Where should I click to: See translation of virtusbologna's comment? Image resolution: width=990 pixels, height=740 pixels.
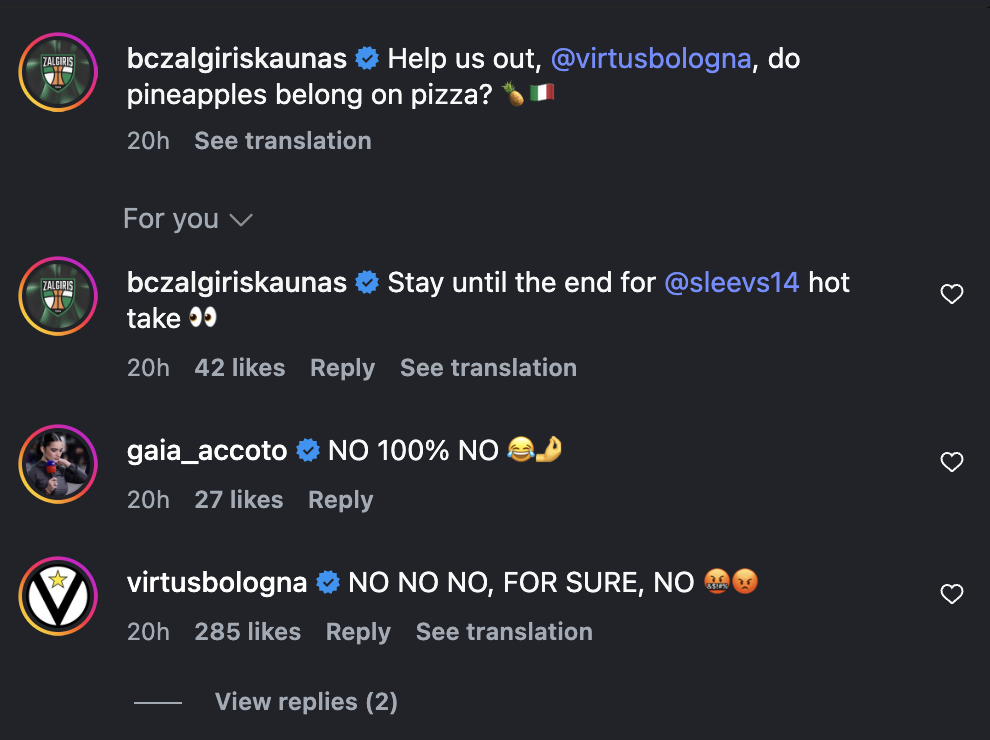(504, 632)
